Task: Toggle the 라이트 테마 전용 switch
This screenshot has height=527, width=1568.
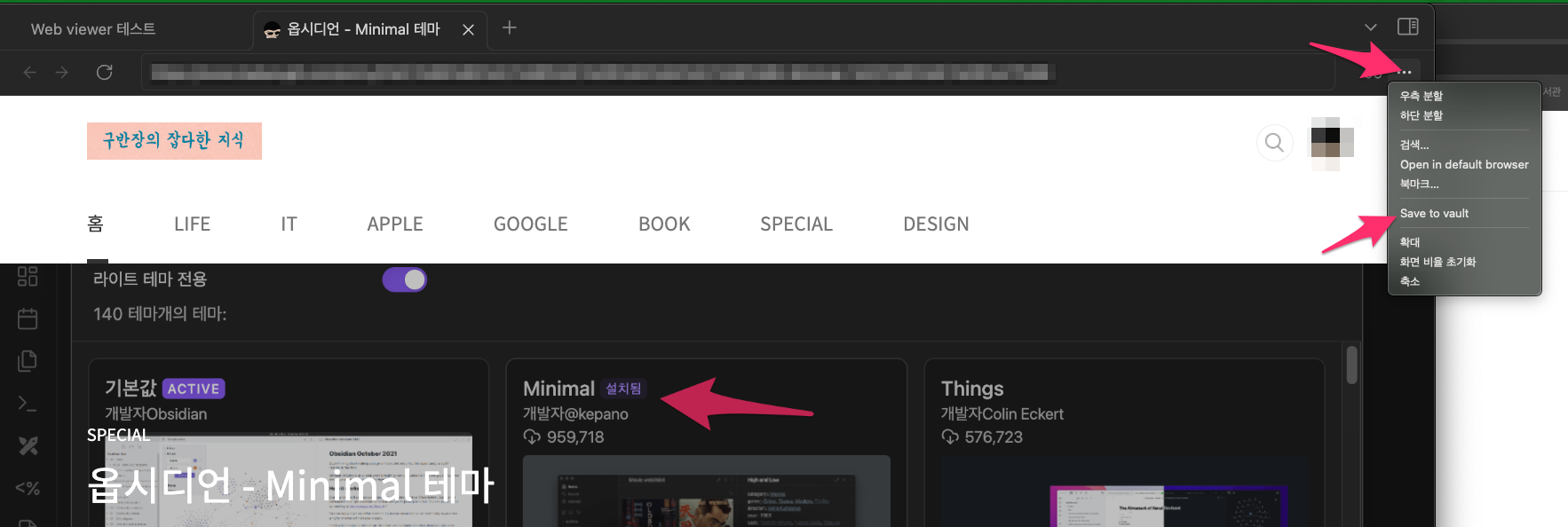Action: tap(405, 279)
